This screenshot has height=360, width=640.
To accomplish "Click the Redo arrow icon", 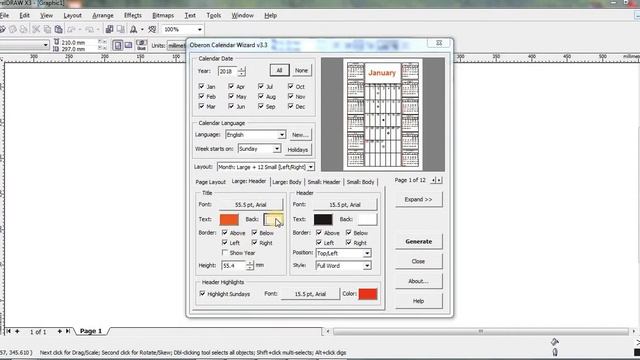I will coord(89,29).
